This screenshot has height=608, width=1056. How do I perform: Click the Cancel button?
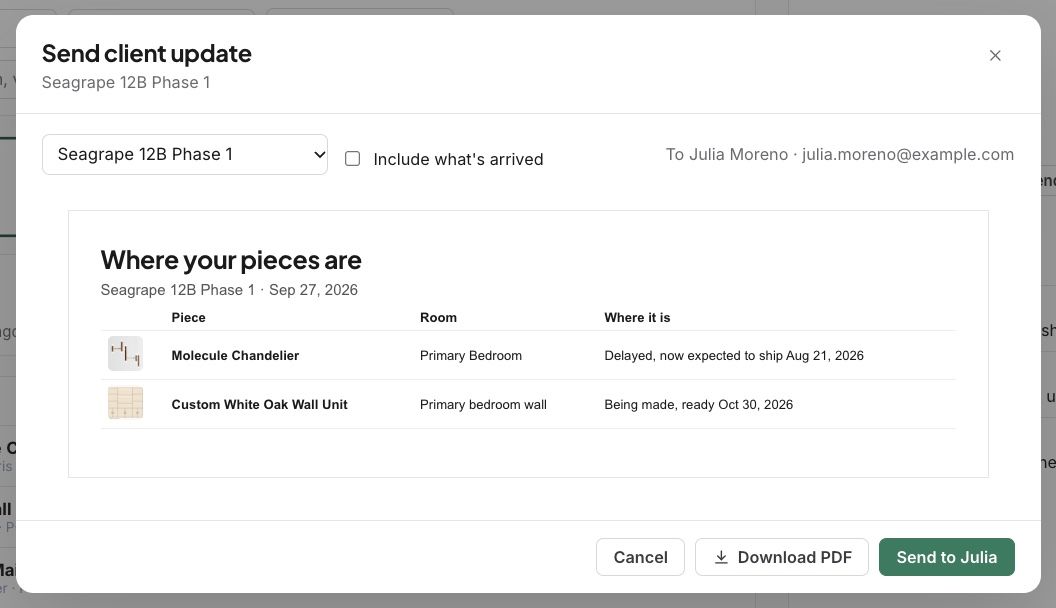pos(640,557)
